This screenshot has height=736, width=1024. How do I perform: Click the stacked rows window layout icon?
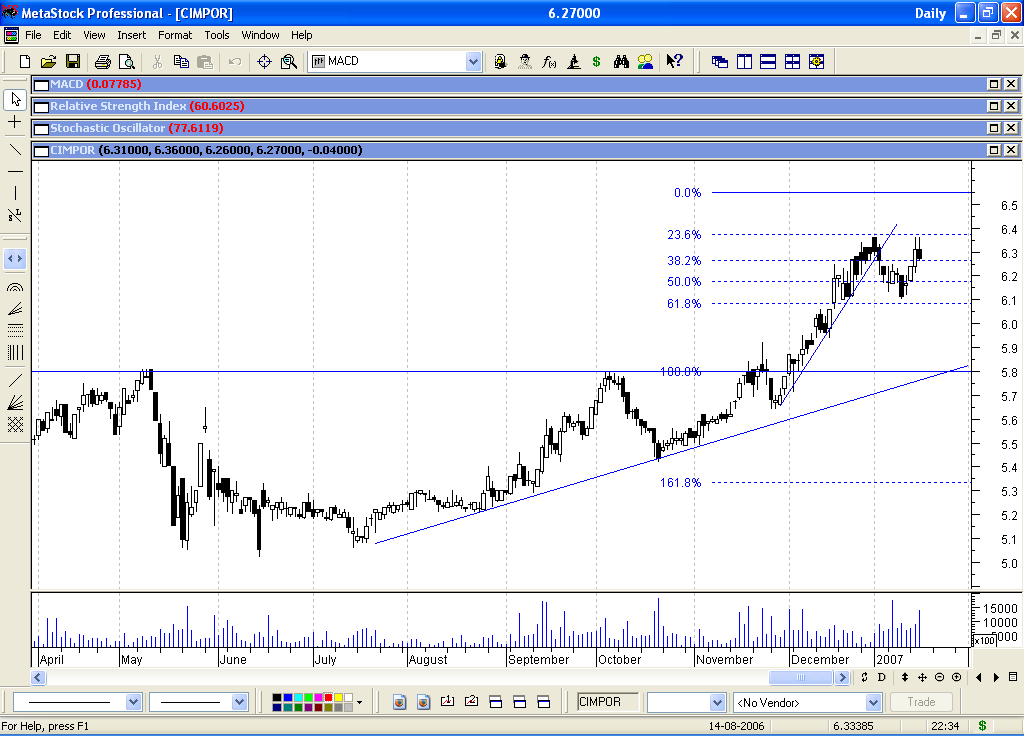click(768, 61)
